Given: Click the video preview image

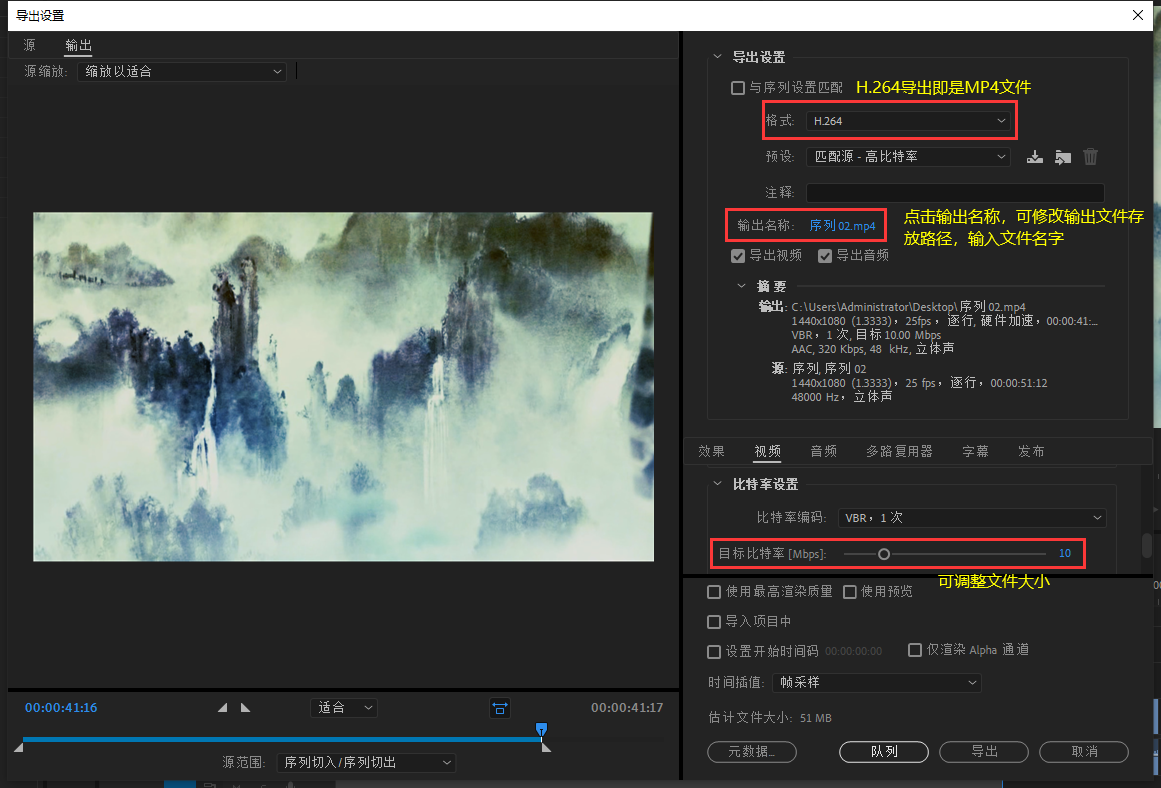Looking at the screenshot, I should (344, 387).
